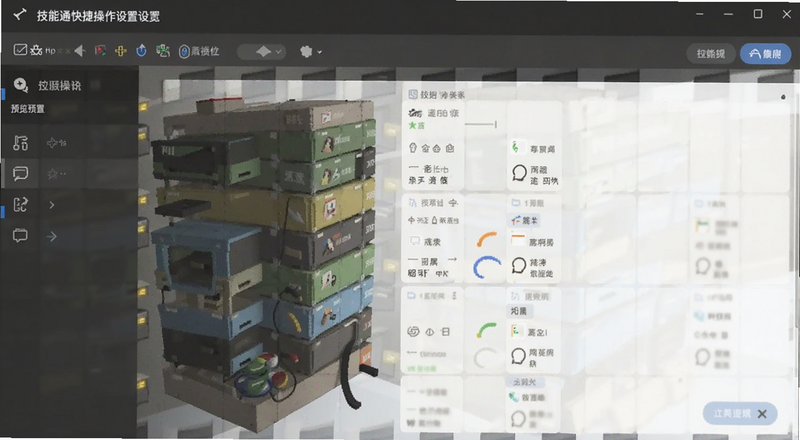800x440 pixels.
Task: Click the lightbulb icon in first card
Action: point(413,148)
